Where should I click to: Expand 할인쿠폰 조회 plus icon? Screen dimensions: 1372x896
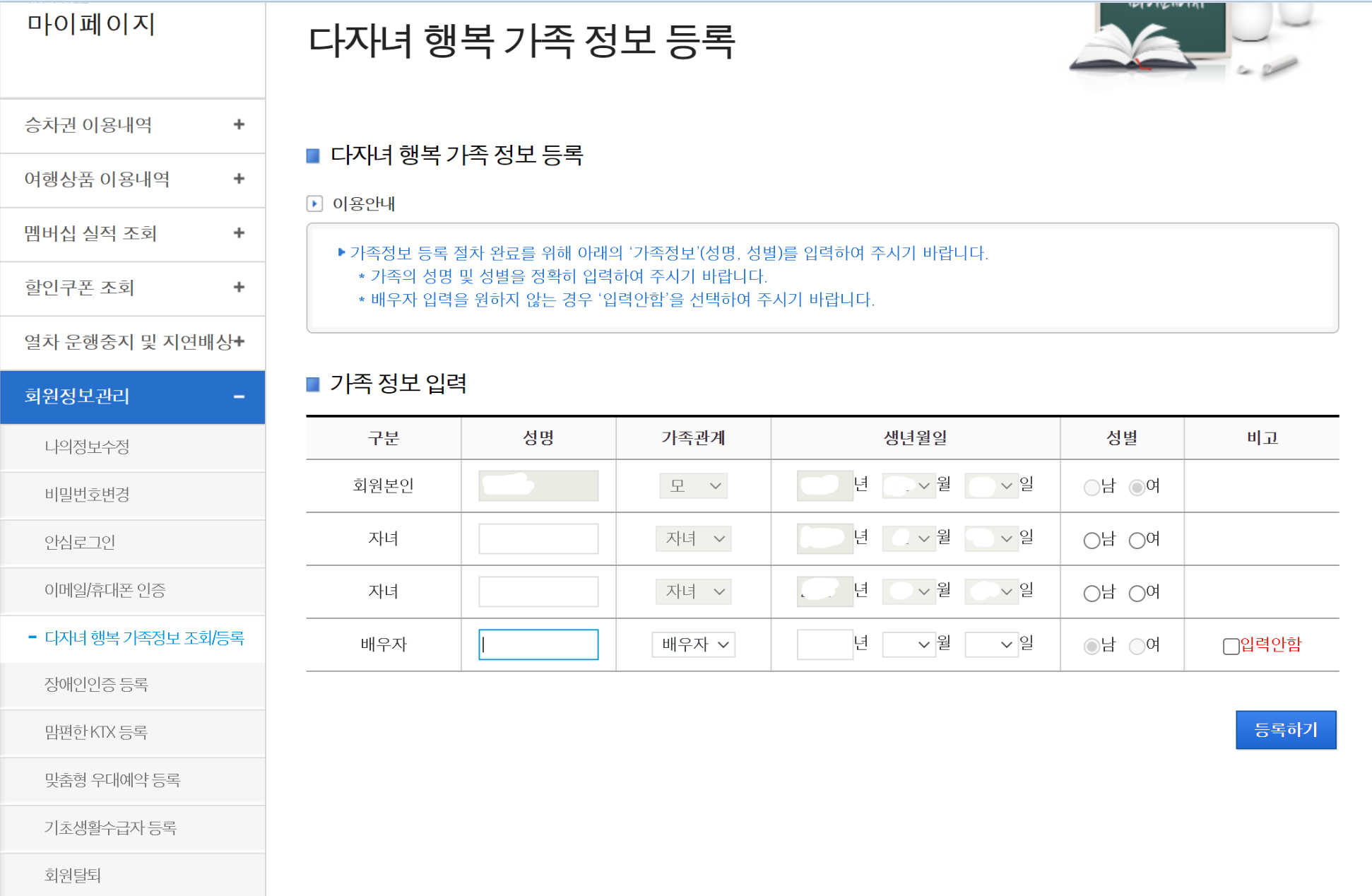pyautogui.click(x=239, y=288)
